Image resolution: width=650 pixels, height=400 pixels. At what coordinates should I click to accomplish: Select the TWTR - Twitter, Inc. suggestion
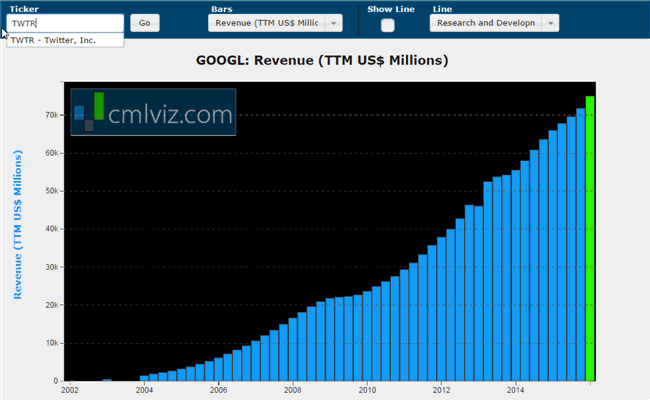pos(65,40)
